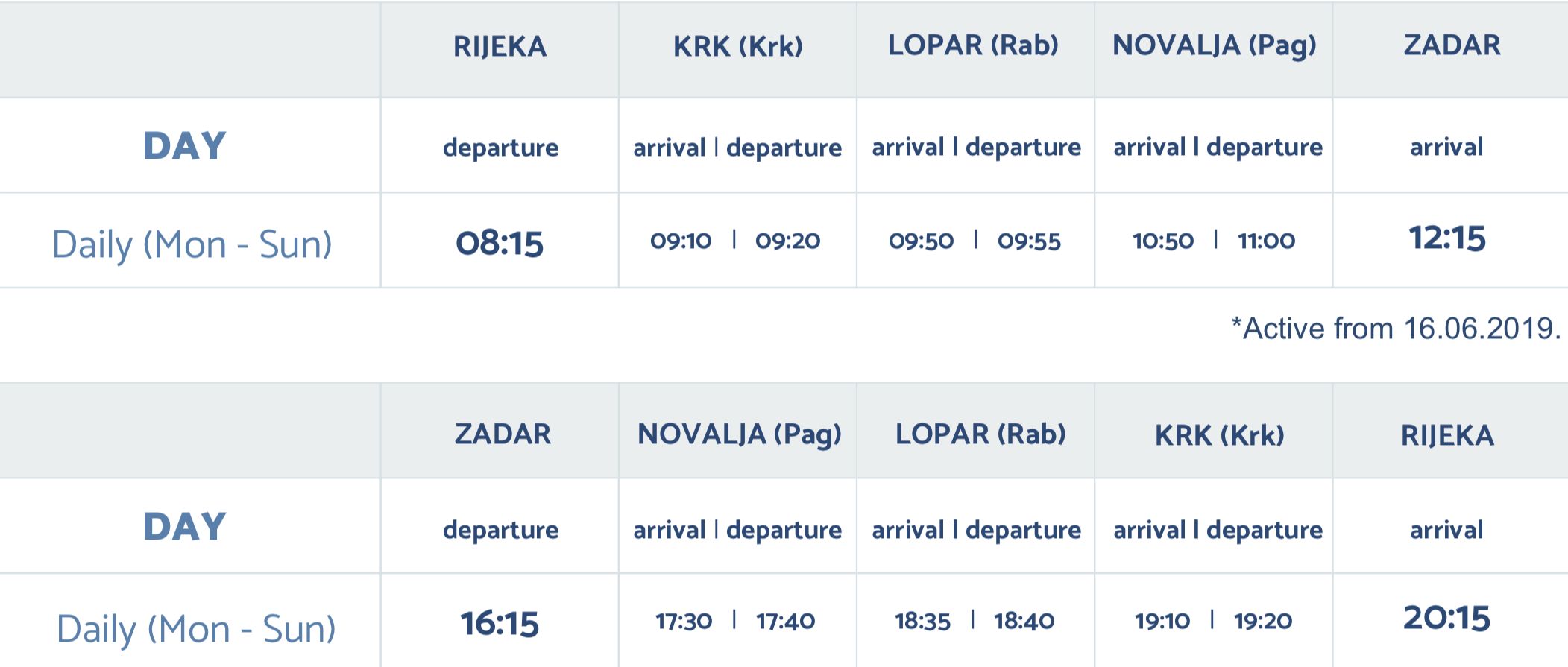Select the 11:00 Novalja departure time
The image size is (1568, 667).
[x=1266, y=241]
